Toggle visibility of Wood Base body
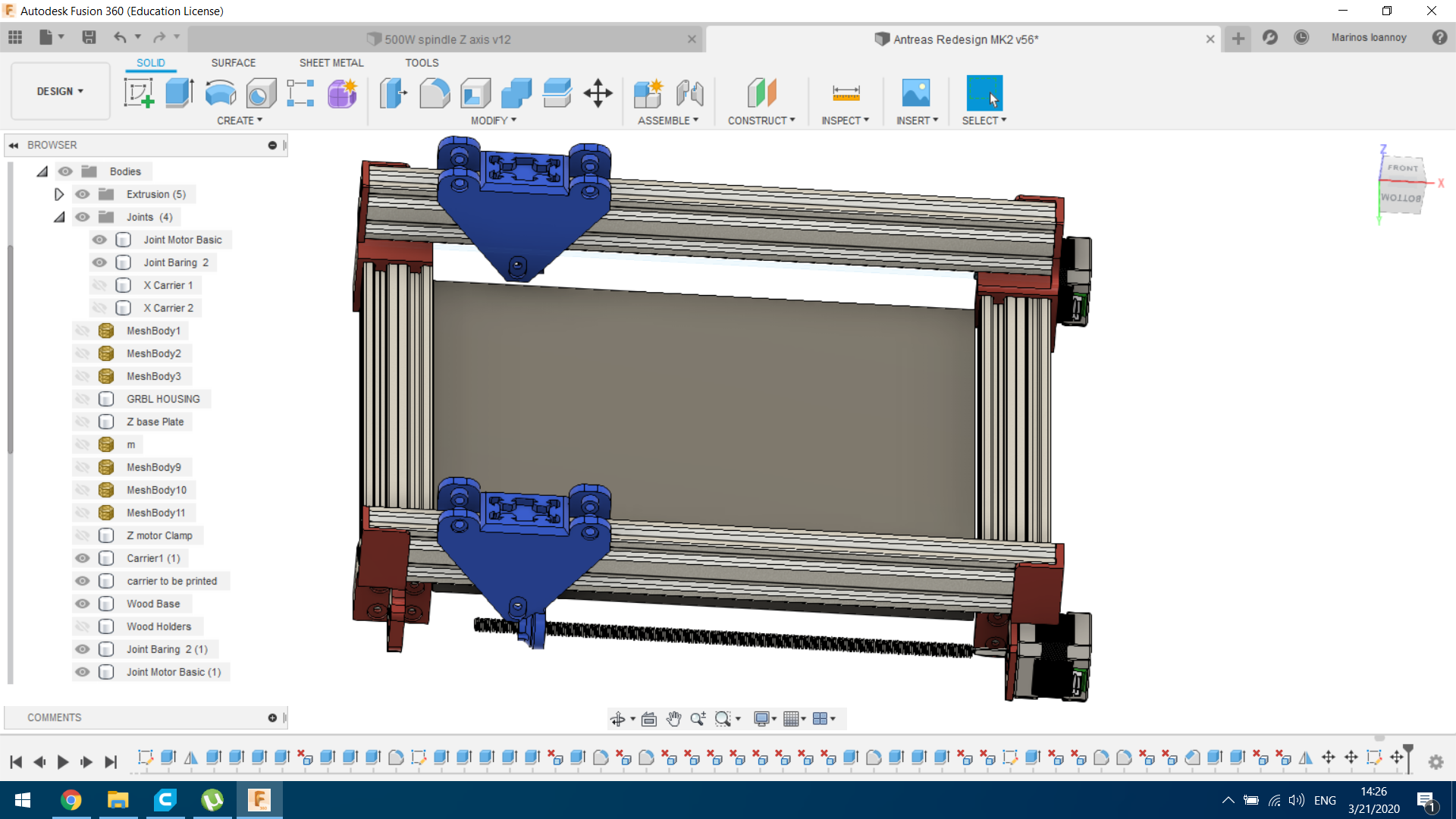Screen dimensions: 1456x819 click(83, 604)
